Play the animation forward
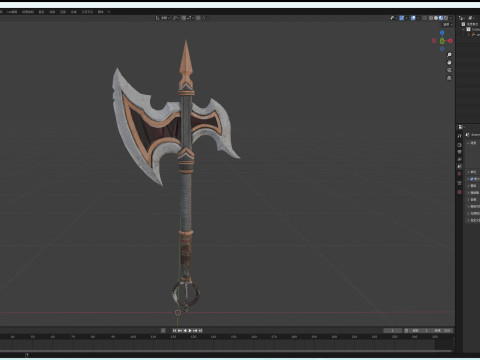This screenshot has height=360, width=480. point(190,330)
